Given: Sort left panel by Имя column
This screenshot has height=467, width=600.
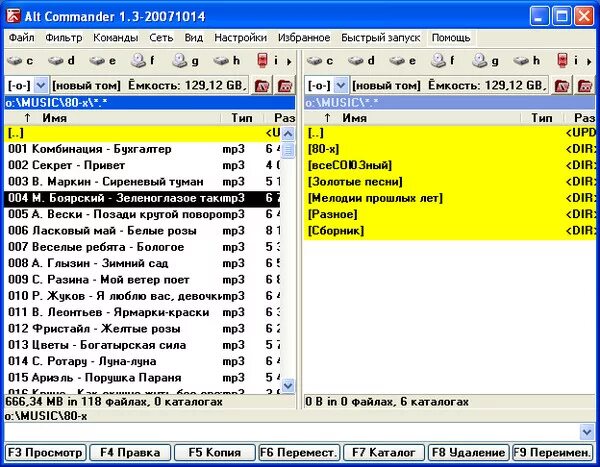Looking at the screenshot, I should click(113, 118).
